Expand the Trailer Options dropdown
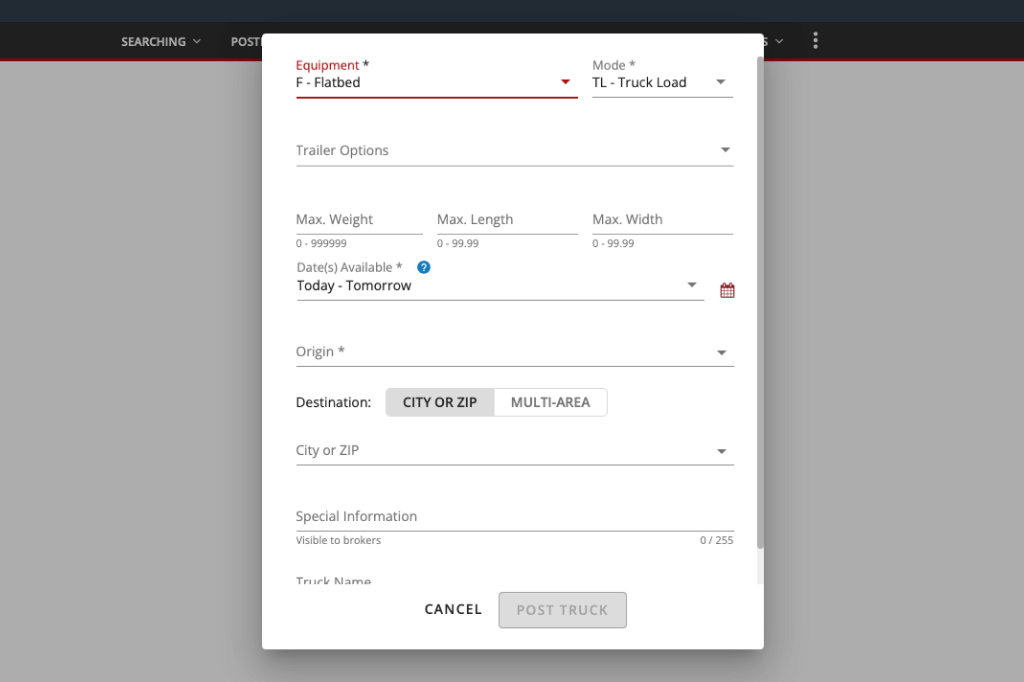Image resolution: width=1024 pixels, height=682 pixels. pyautogui.click(x=725, y=150)
